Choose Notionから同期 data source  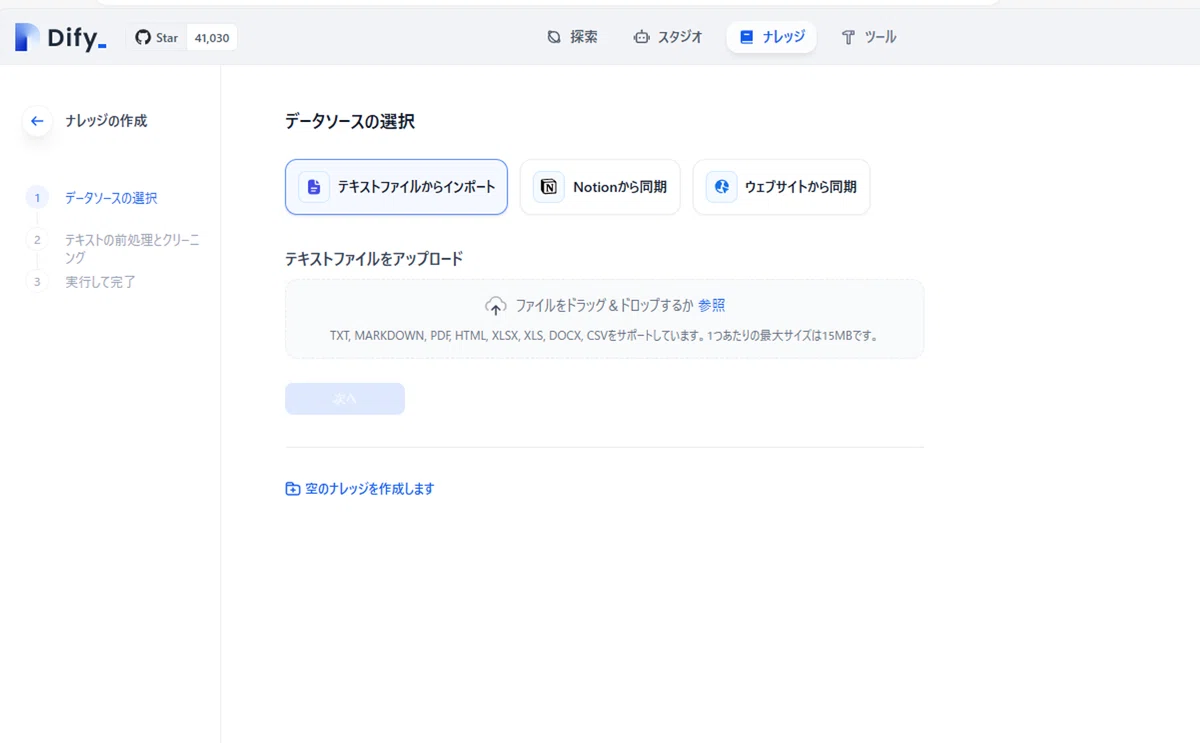pos(600,187)
